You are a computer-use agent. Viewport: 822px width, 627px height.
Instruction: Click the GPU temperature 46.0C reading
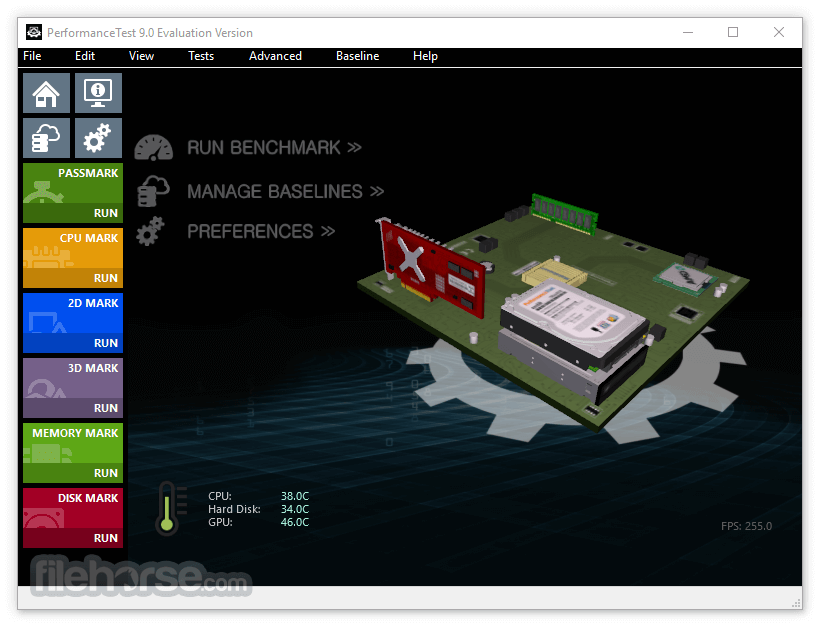[x=295, y=522]
